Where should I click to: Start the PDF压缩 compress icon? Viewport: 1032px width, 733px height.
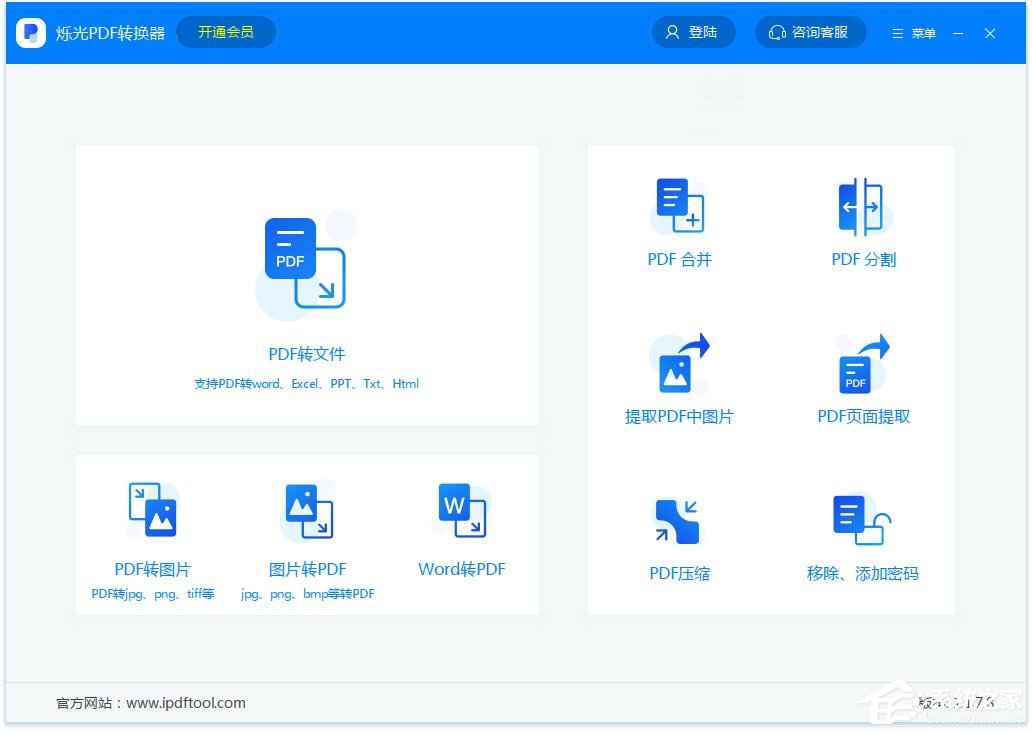coord(679,521)
